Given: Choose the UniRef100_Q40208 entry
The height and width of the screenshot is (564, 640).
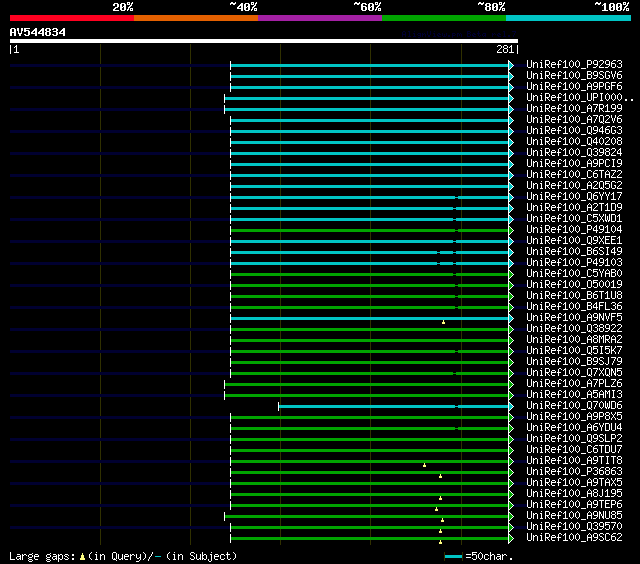Looking at the screenshot, I should point(574,142).
